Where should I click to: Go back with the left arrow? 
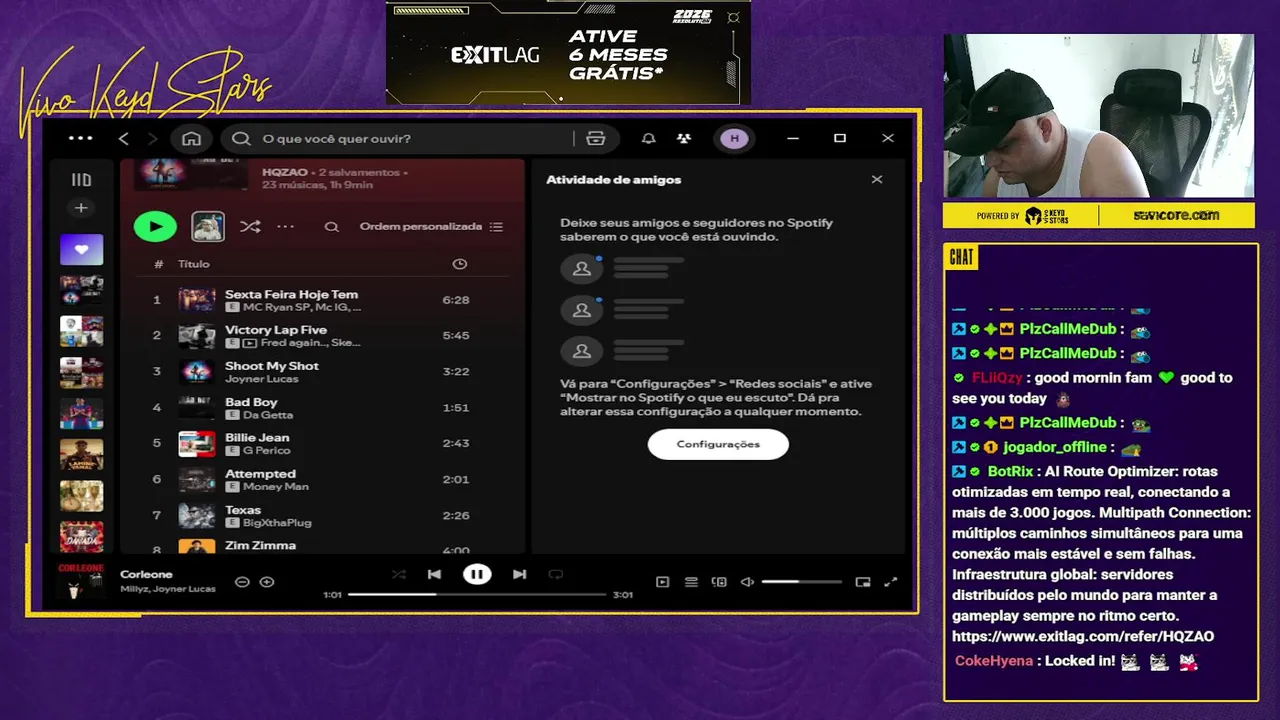click(x=124, y=138)
